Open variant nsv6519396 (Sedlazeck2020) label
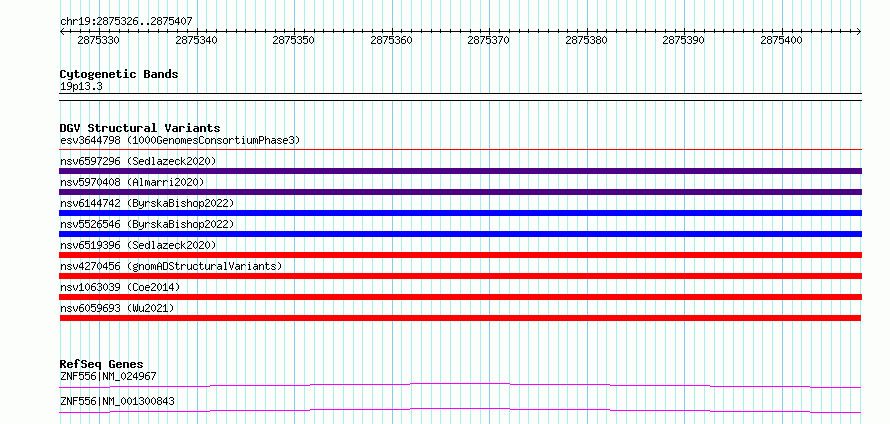The width and height of the screenshot is (890, 424). point(138,245)
